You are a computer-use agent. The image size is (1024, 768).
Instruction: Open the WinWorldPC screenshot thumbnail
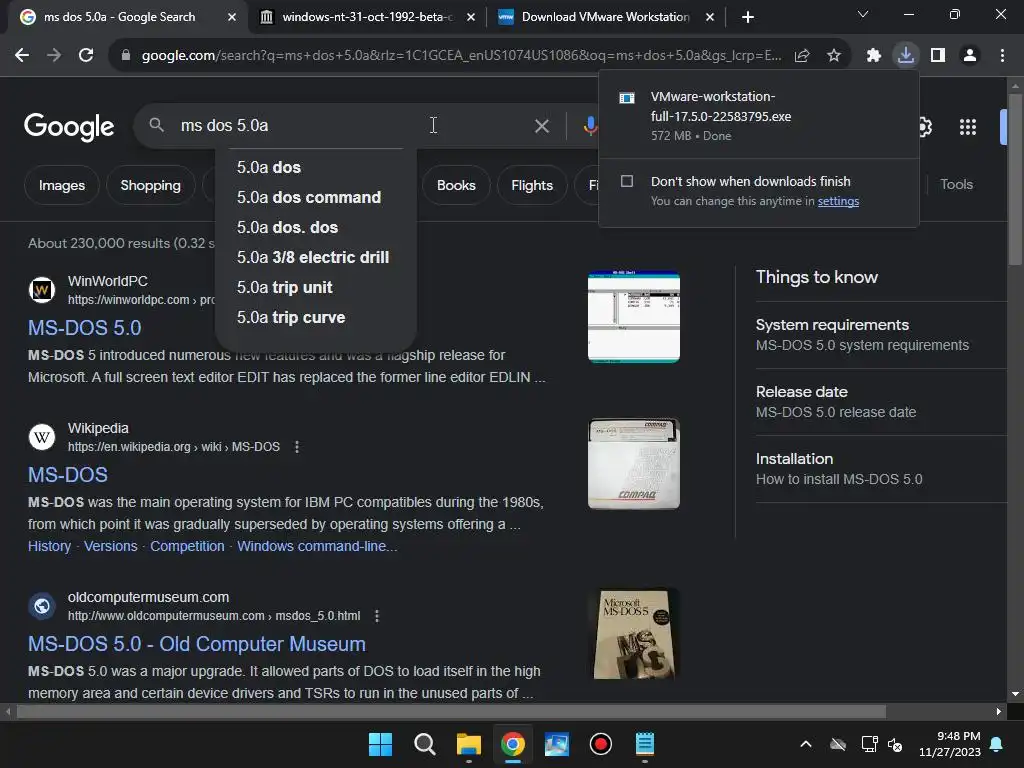(633, 317)
